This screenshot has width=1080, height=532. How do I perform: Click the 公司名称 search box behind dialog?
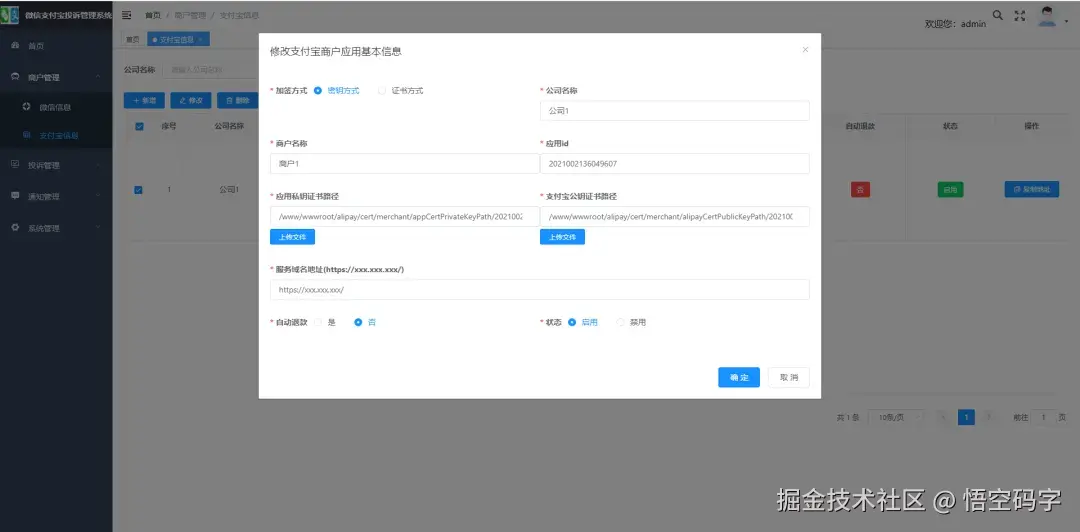(x=211, y=70)
